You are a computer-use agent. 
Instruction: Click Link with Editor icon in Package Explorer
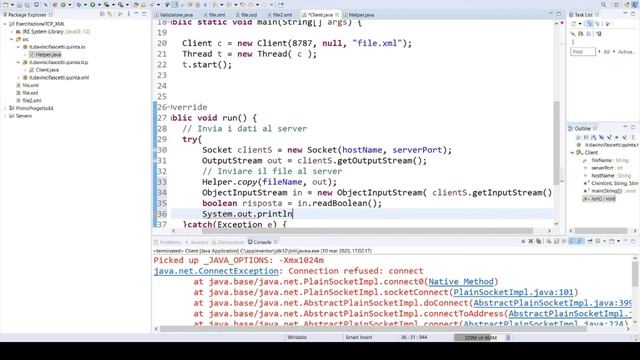110,14
